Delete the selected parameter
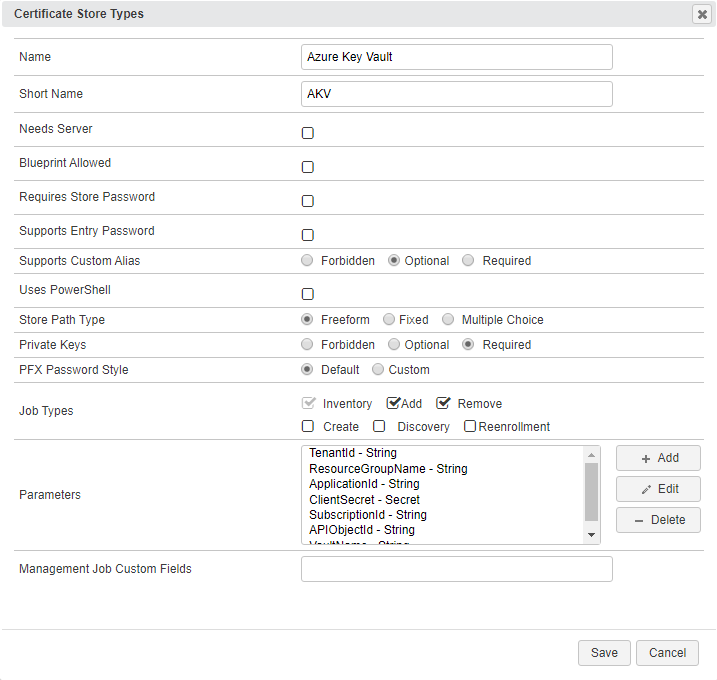 (x=658, y=520)
